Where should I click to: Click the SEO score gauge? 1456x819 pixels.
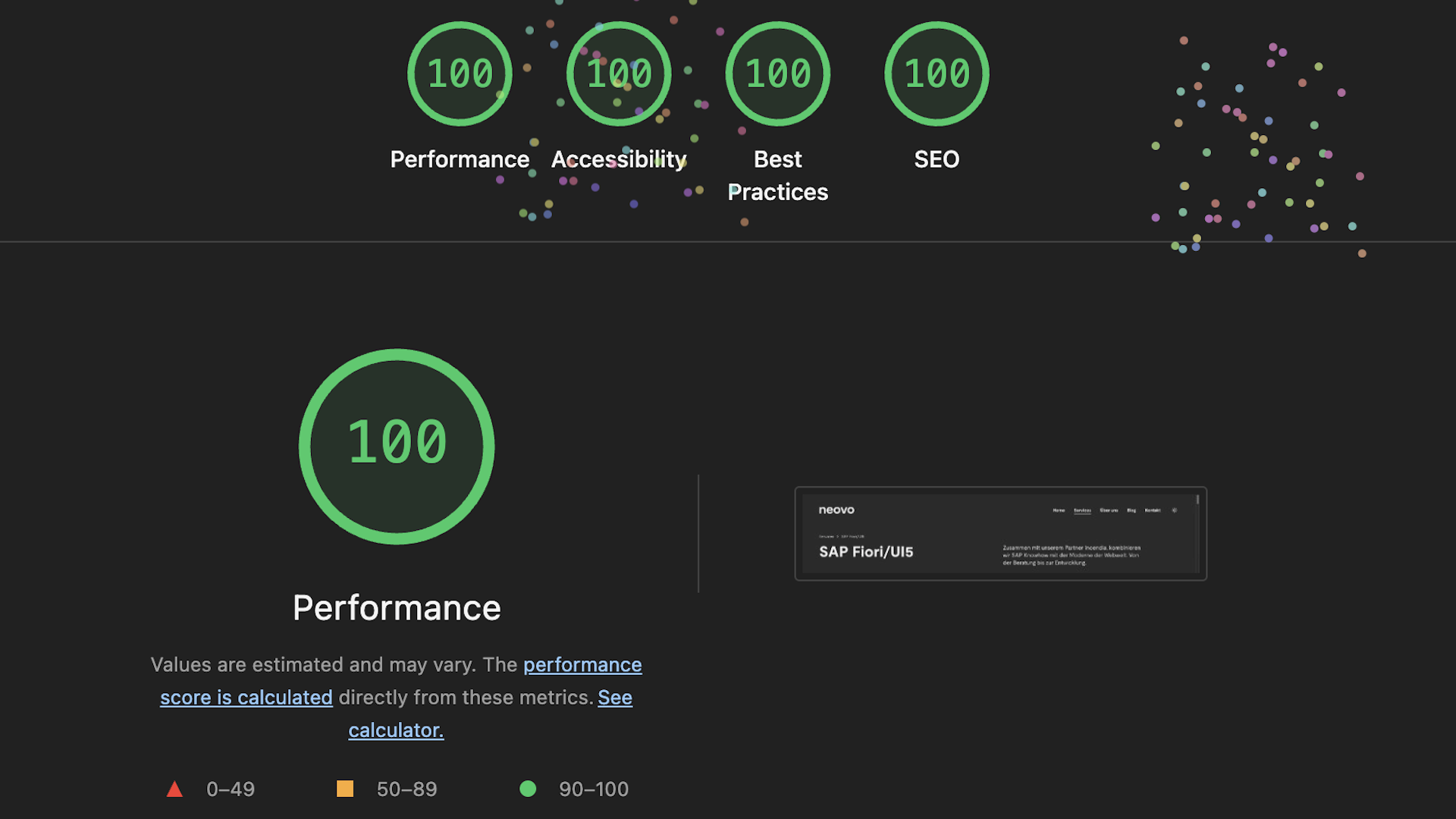coord(937,74)
